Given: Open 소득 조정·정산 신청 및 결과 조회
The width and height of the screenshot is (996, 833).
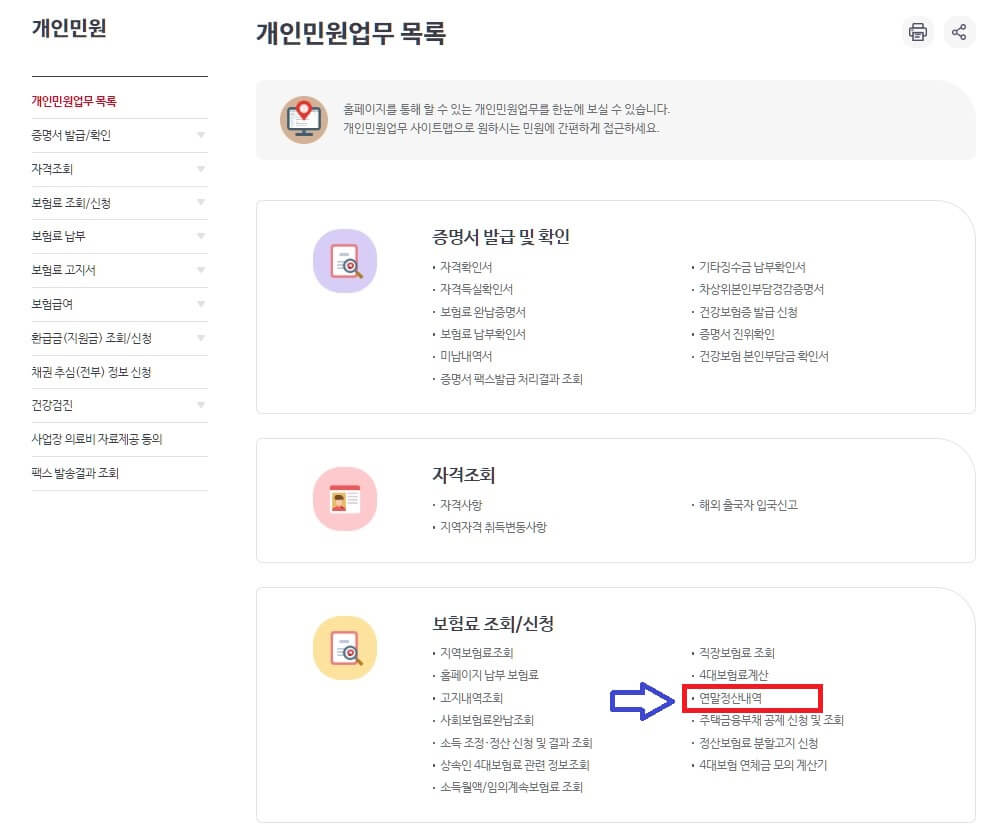Looking at the screenshot, I should pos(516,743).
